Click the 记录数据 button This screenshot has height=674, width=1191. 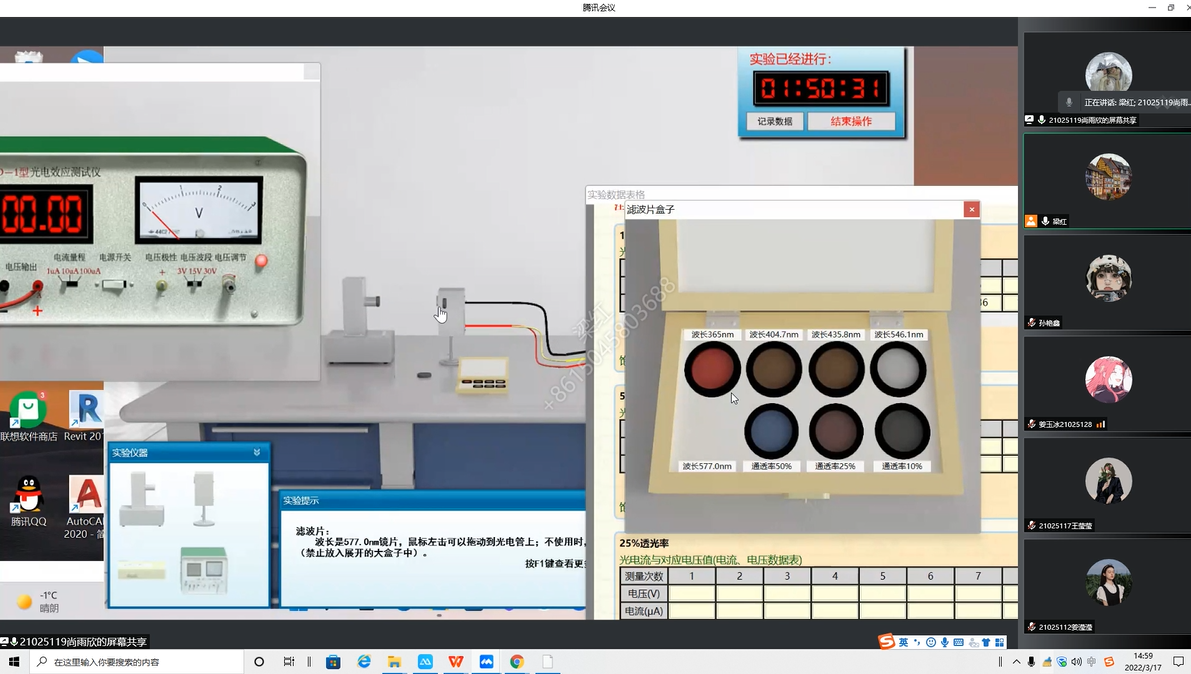tap(774, 121)
